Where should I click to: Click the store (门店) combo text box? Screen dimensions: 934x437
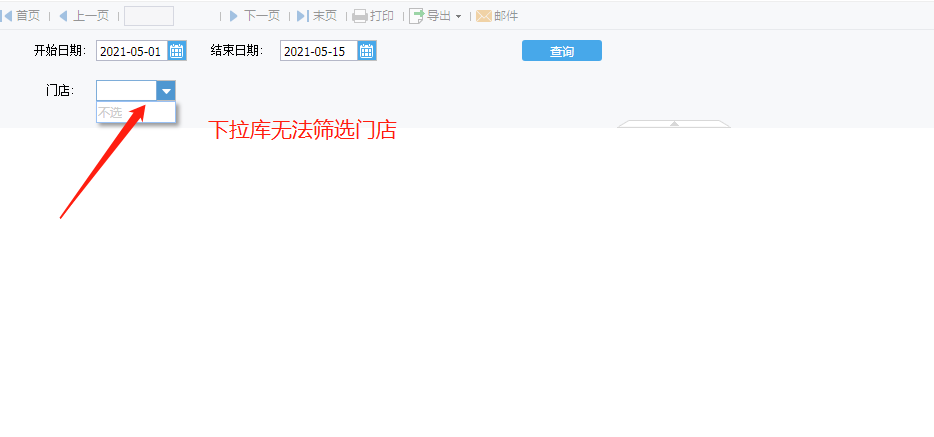pos(126,90)
